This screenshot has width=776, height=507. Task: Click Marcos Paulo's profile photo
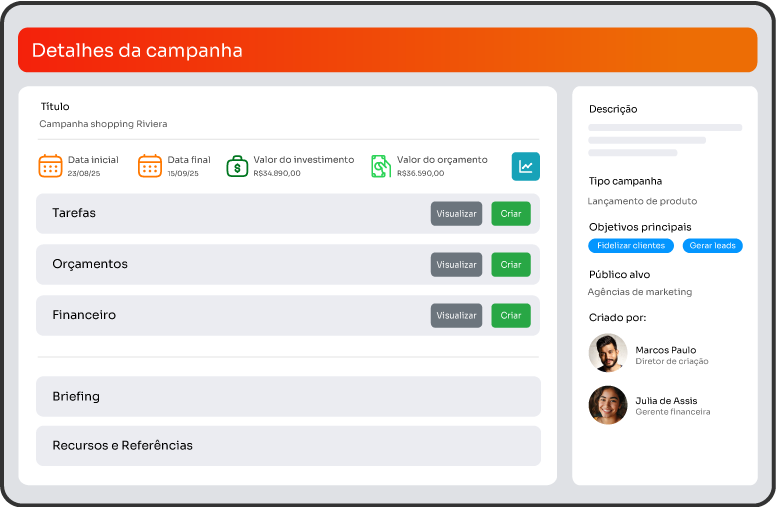point(608,353)
